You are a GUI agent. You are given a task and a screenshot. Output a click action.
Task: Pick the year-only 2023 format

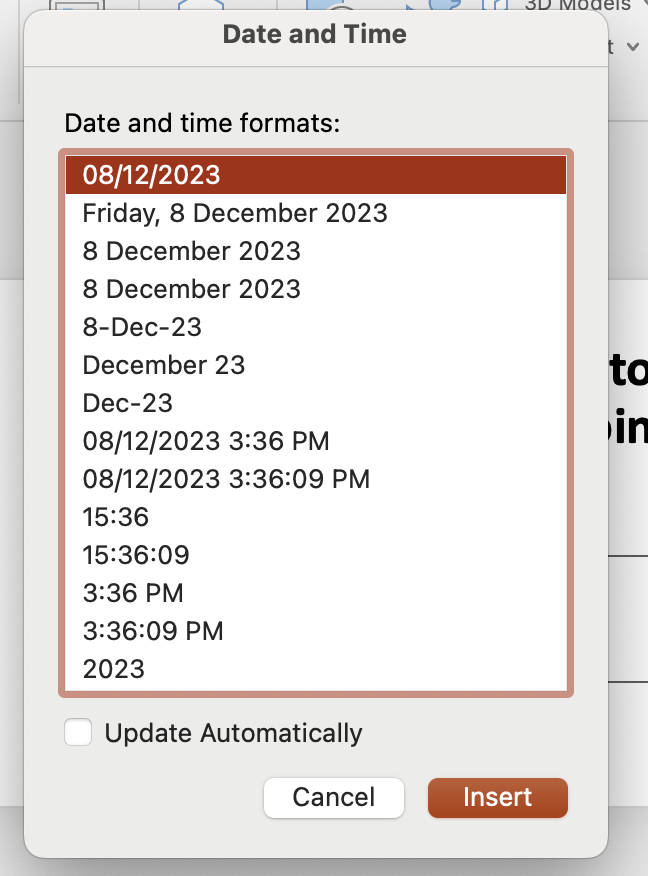coord(114,669)
